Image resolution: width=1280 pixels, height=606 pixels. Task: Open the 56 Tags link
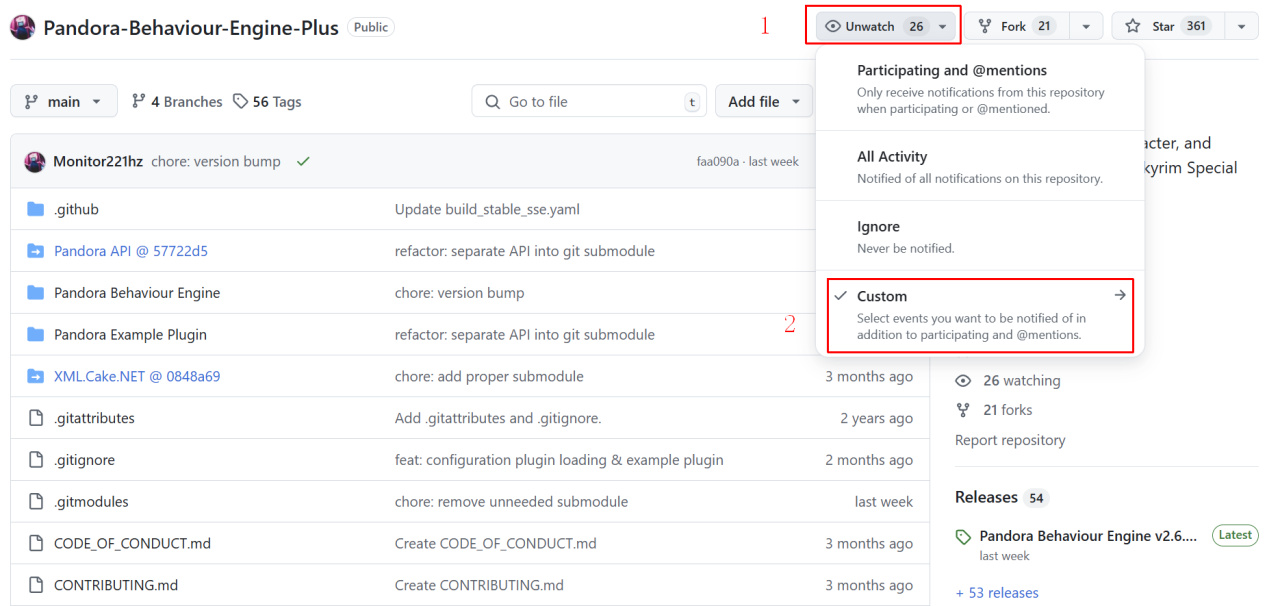(x=267, y=102)
